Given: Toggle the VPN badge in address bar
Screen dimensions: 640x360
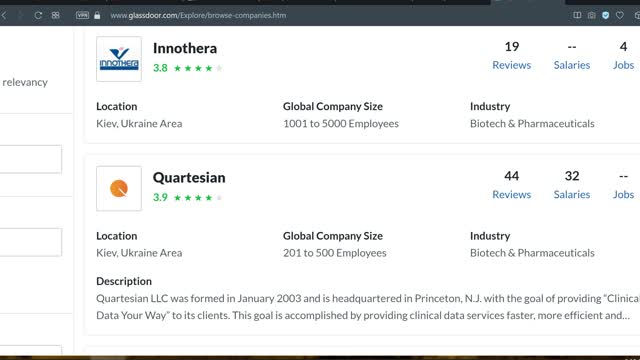Looking at the screenshot, I should 82,15.
